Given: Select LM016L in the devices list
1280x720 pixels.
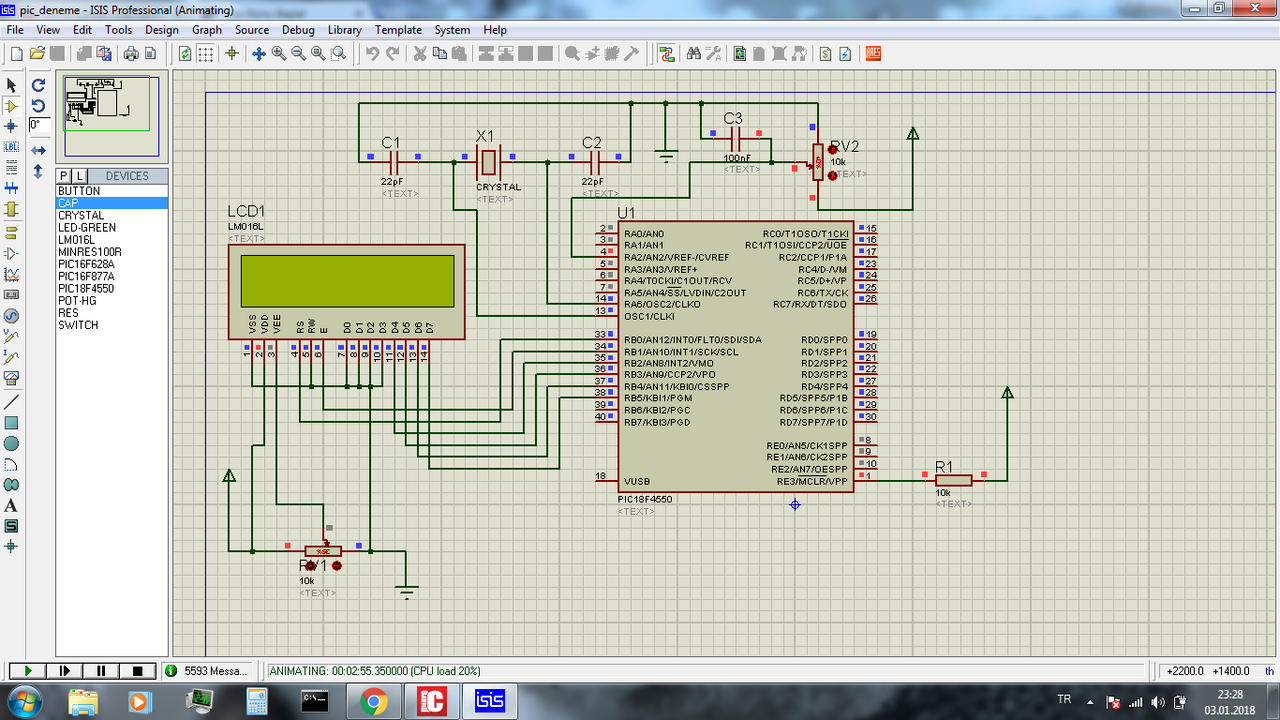Looking at the screenshot, I should (112, 240).
